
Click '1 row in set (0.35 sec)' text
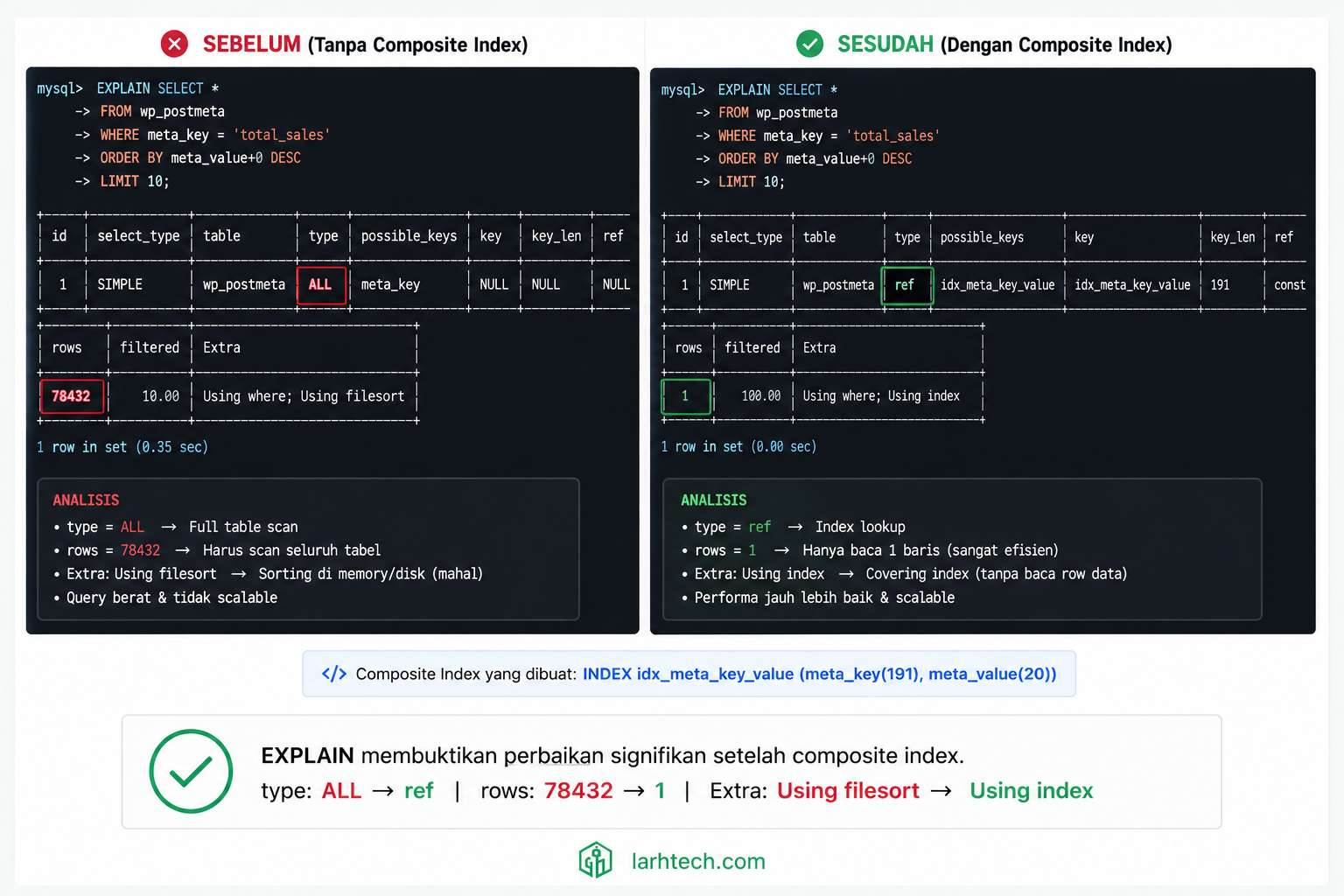tap(122, 447)
